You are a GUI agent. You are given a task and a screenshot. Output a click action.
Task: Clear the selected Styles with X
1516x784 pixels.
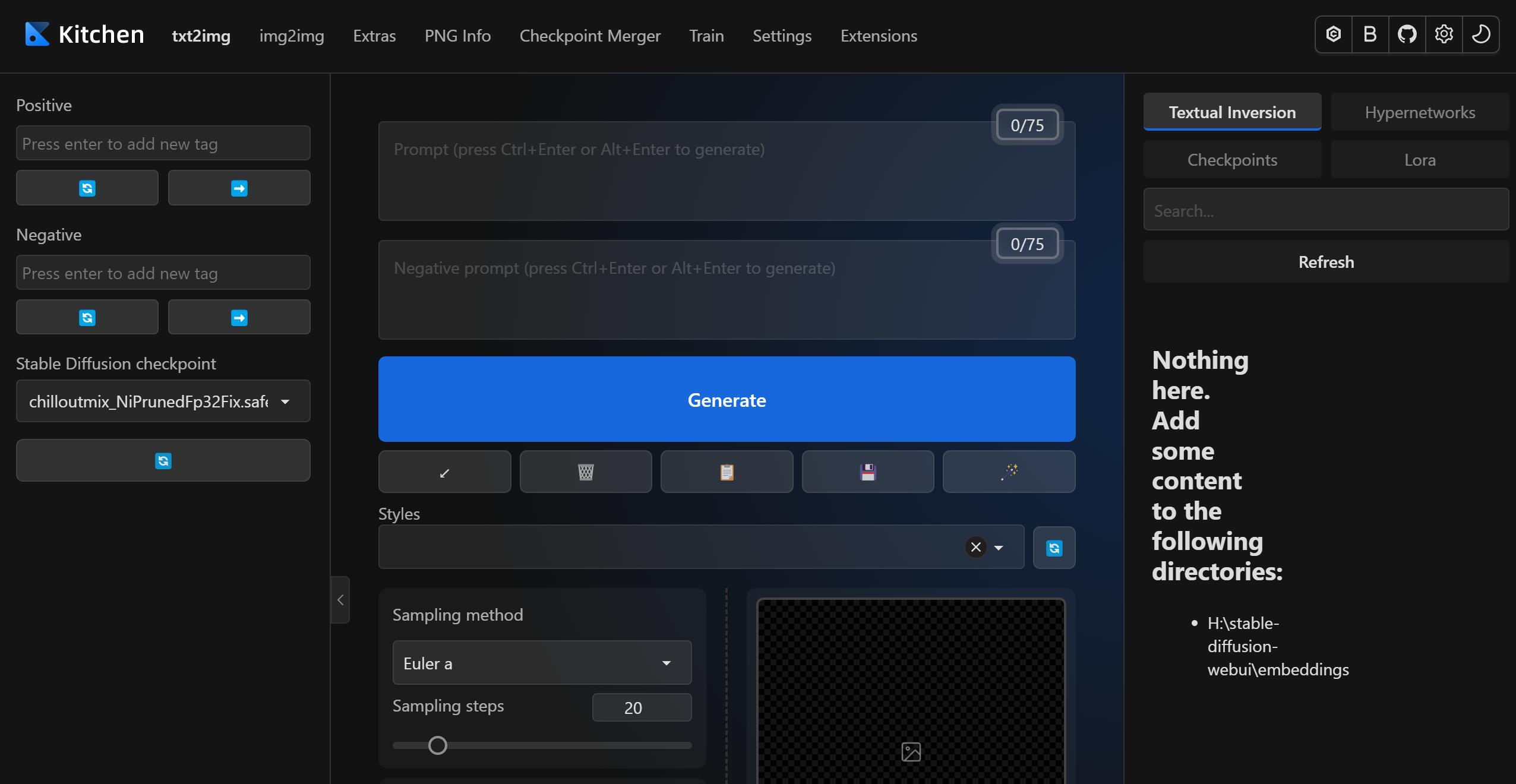coord(975,547)
